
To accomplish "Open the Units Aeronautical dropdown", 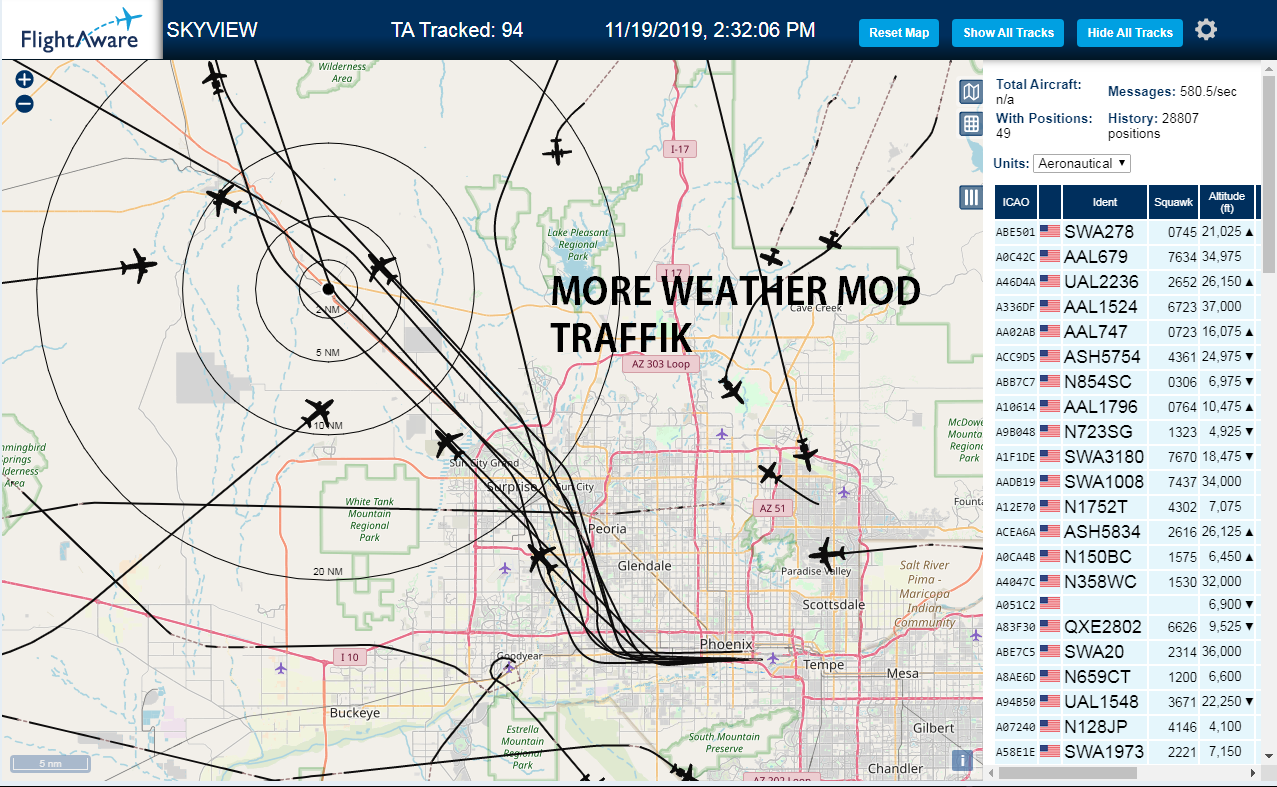I will (x=1082, y=163).
